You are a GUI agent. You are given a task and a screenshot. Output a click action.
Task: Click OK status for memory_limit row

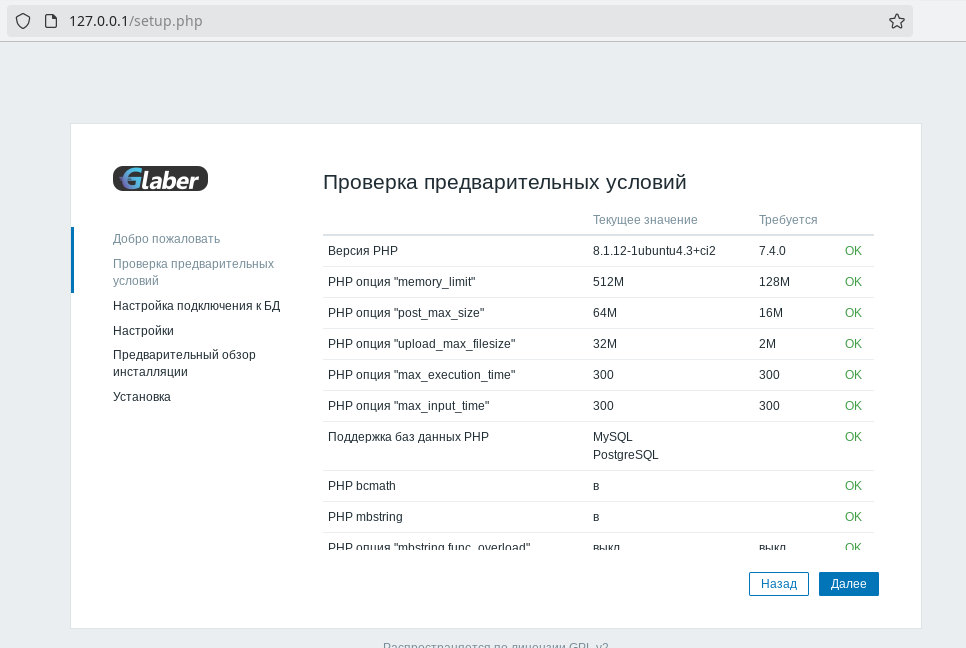click(852, 282)
